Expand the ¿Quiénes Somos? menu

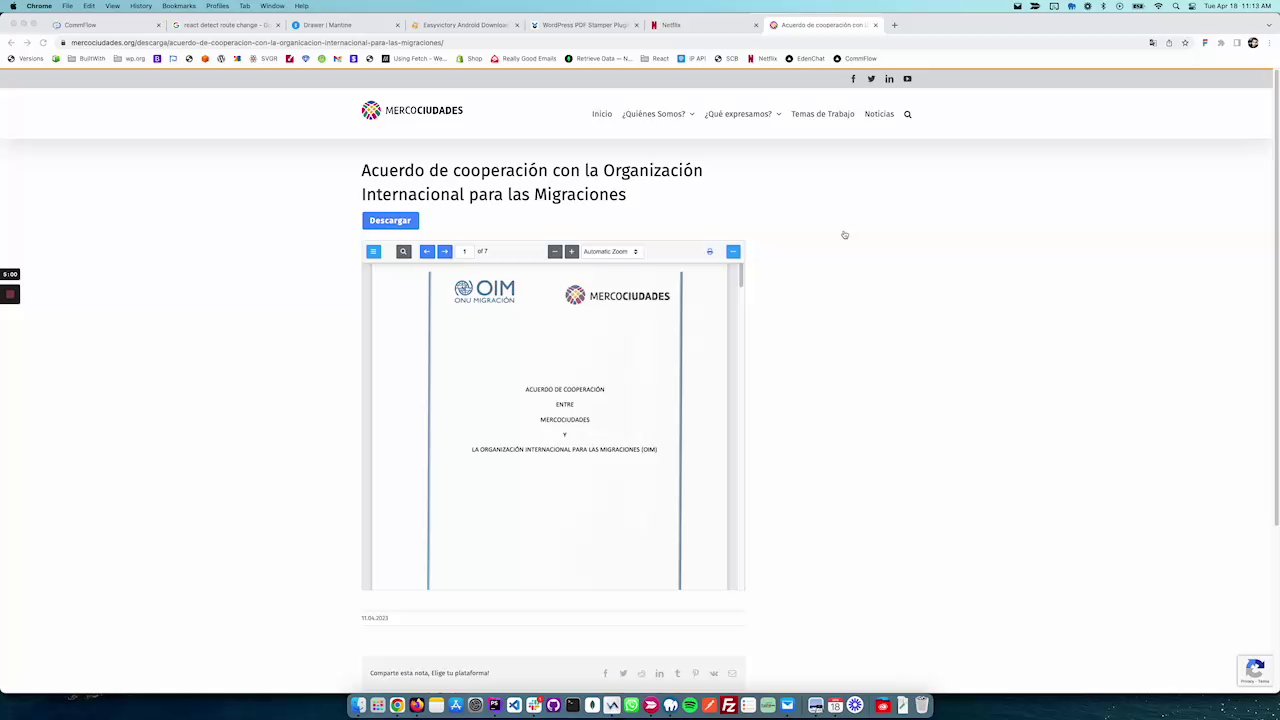tap(658, 114)
